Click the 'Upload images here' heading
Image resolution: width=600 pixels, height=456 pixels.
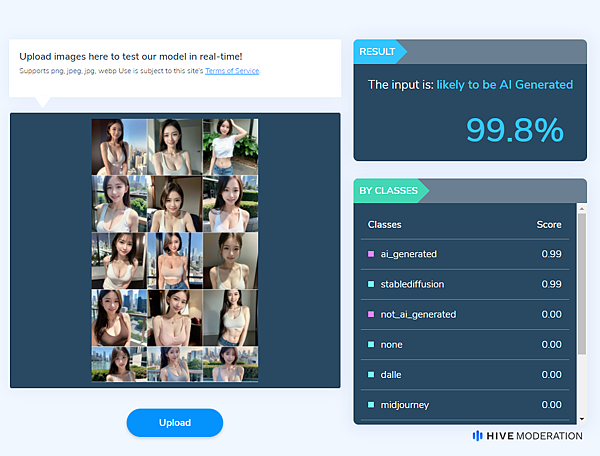pos(131,57)
